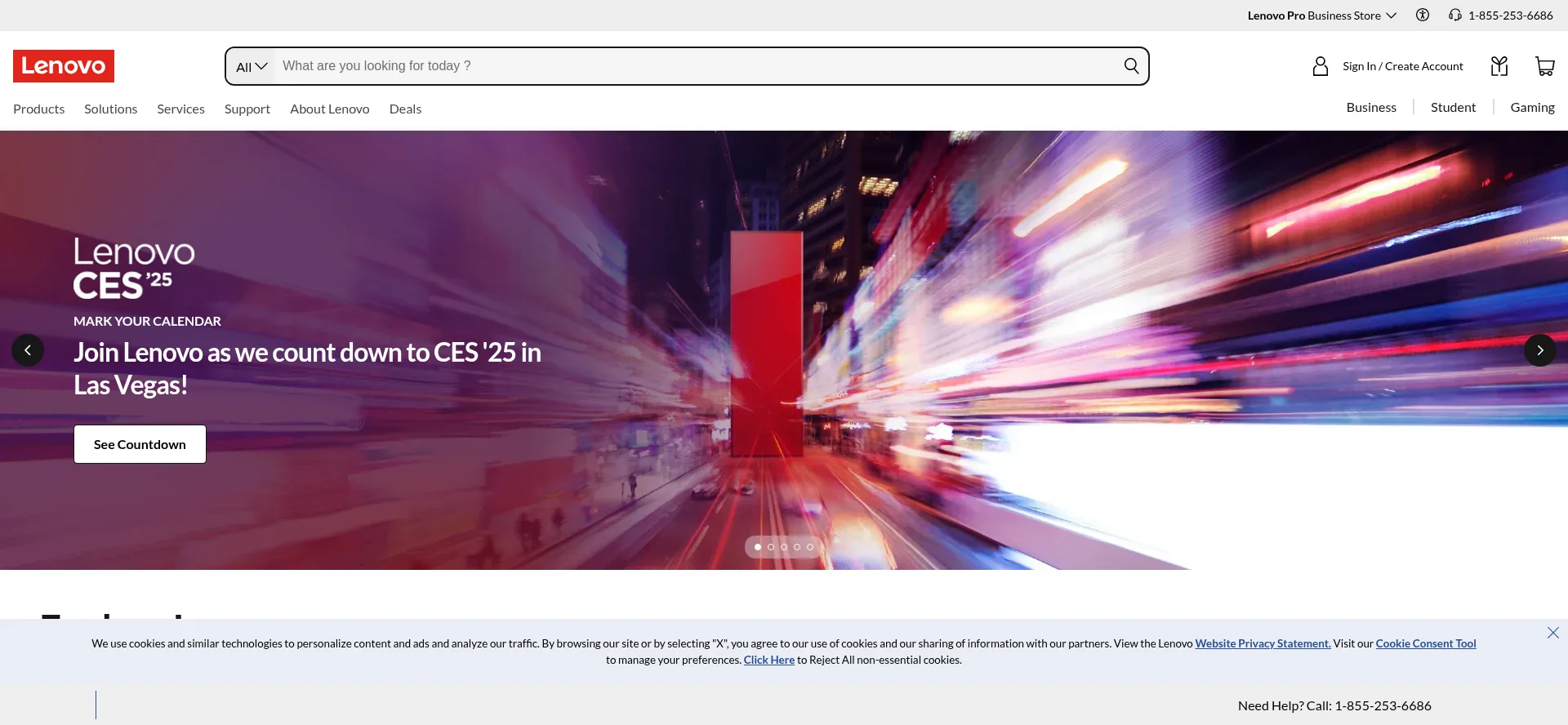This screenshot has width=1568, height=725.
Task: Open the shopping cart icon
Action: coord(1544,66)
